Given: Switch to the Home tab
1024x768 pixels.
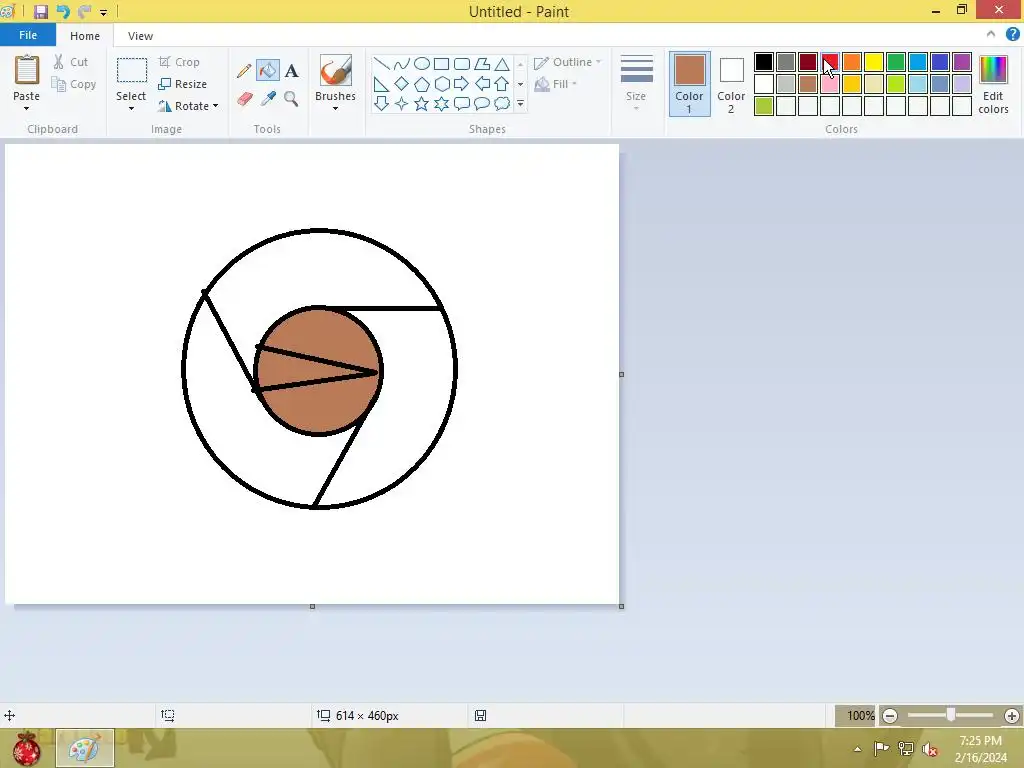Looking at the screenshot, I should coord(85,36).
